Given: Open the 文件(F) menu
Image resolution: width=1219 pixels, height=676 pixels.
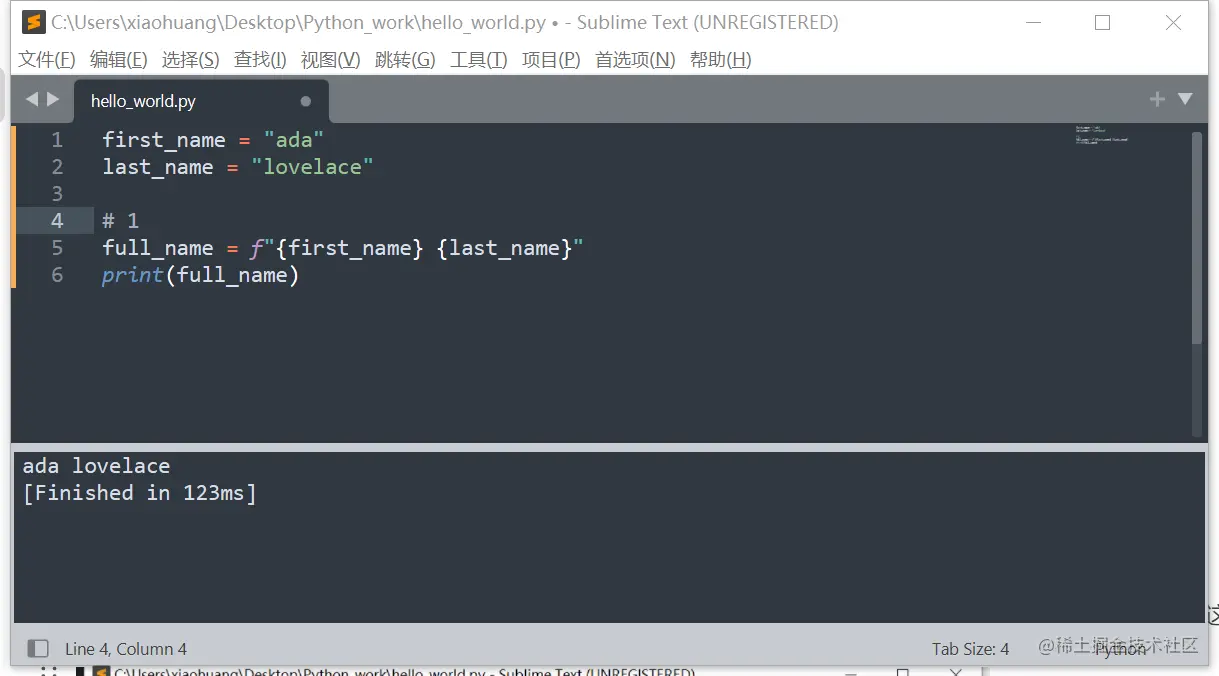Looking at the screenshot, I should 47,60.
